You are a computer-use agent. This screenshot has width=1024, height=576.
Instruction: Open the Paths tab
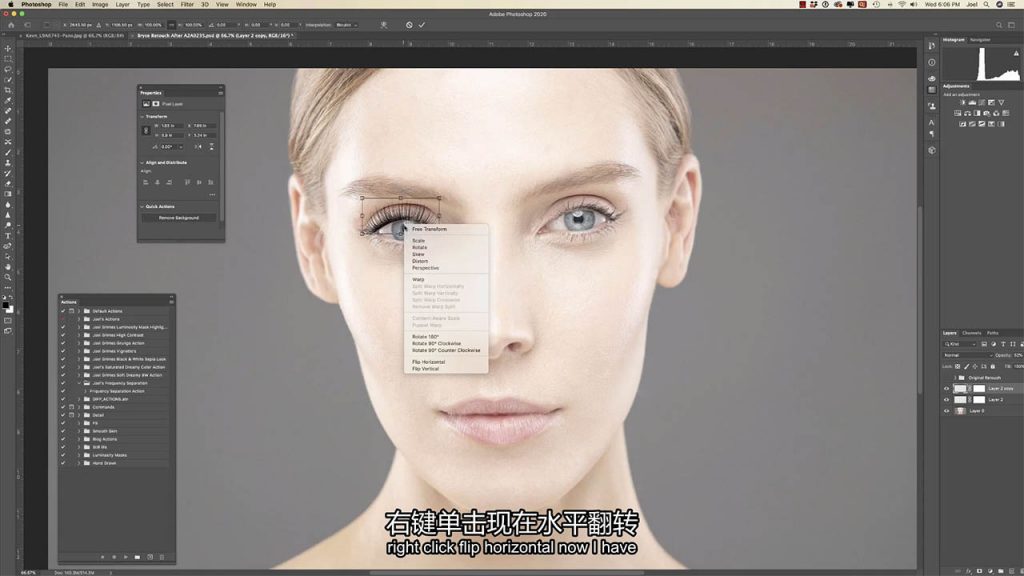[x=993, y=333]
